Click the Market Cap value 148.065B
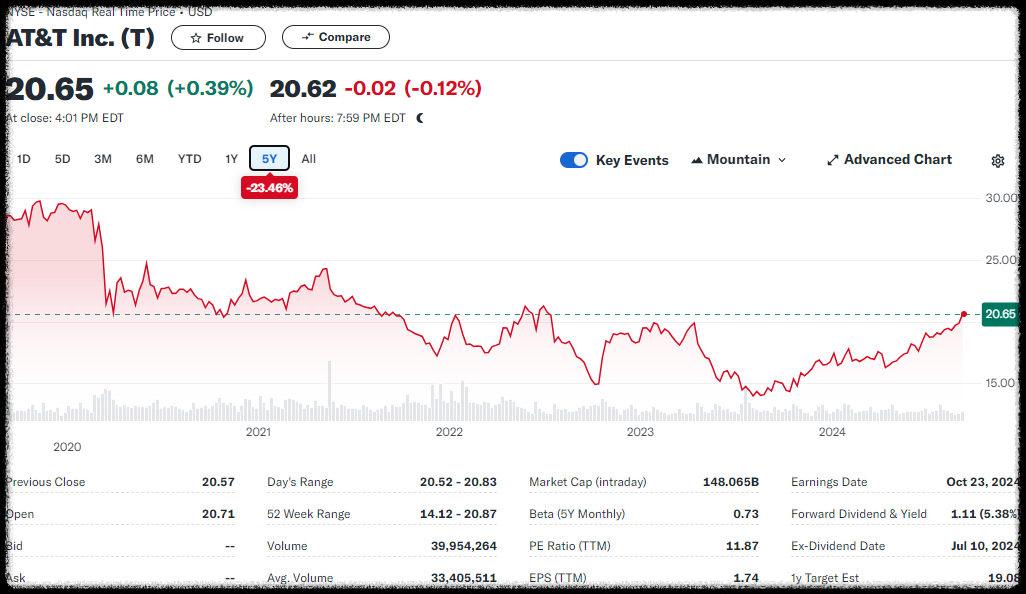The height and width of the screenshot is (594, 1026). click(731, 482)
